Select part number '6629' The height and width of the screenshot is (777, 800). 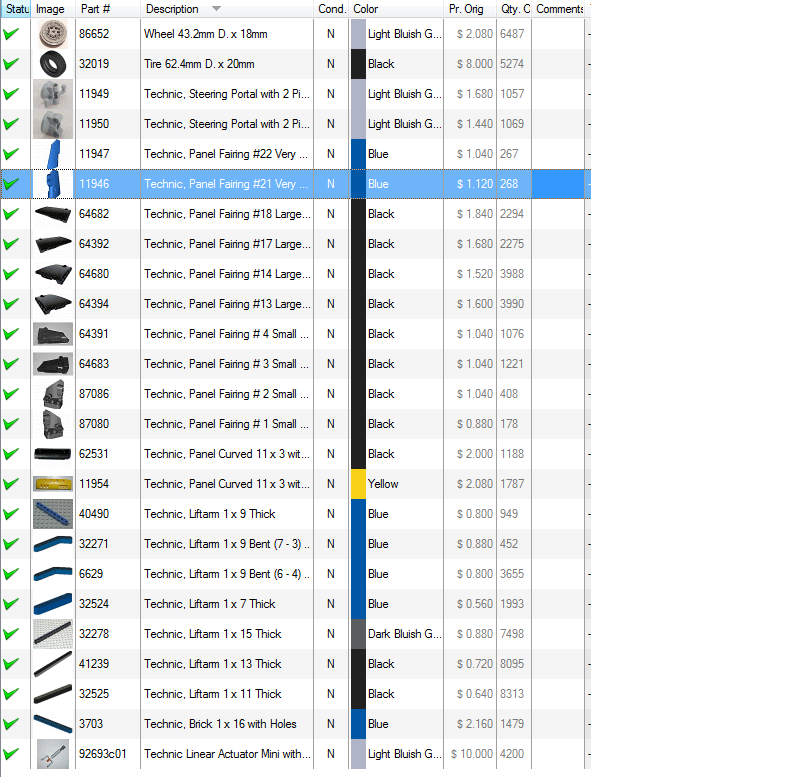tap(91, 574)
